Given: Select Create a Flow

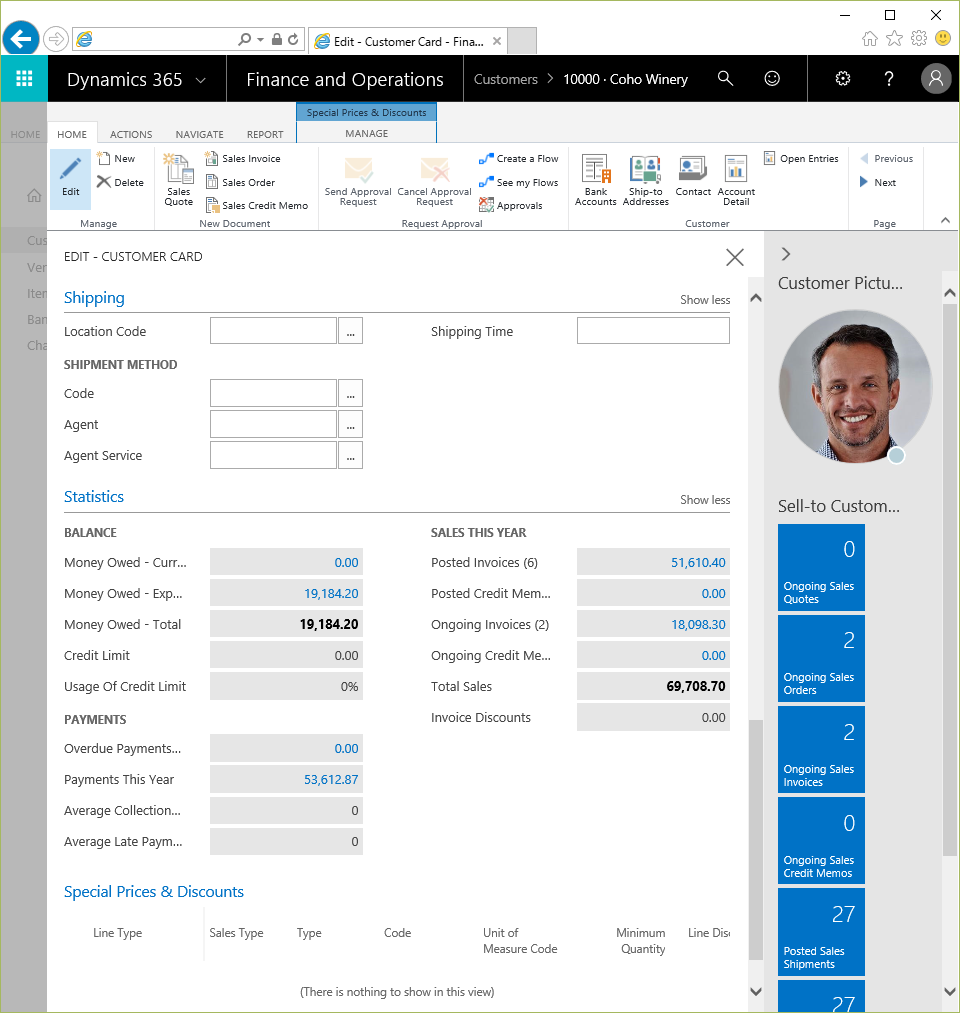Looking at the screenshot, I should pyautogui.click(x=519, y=158).
